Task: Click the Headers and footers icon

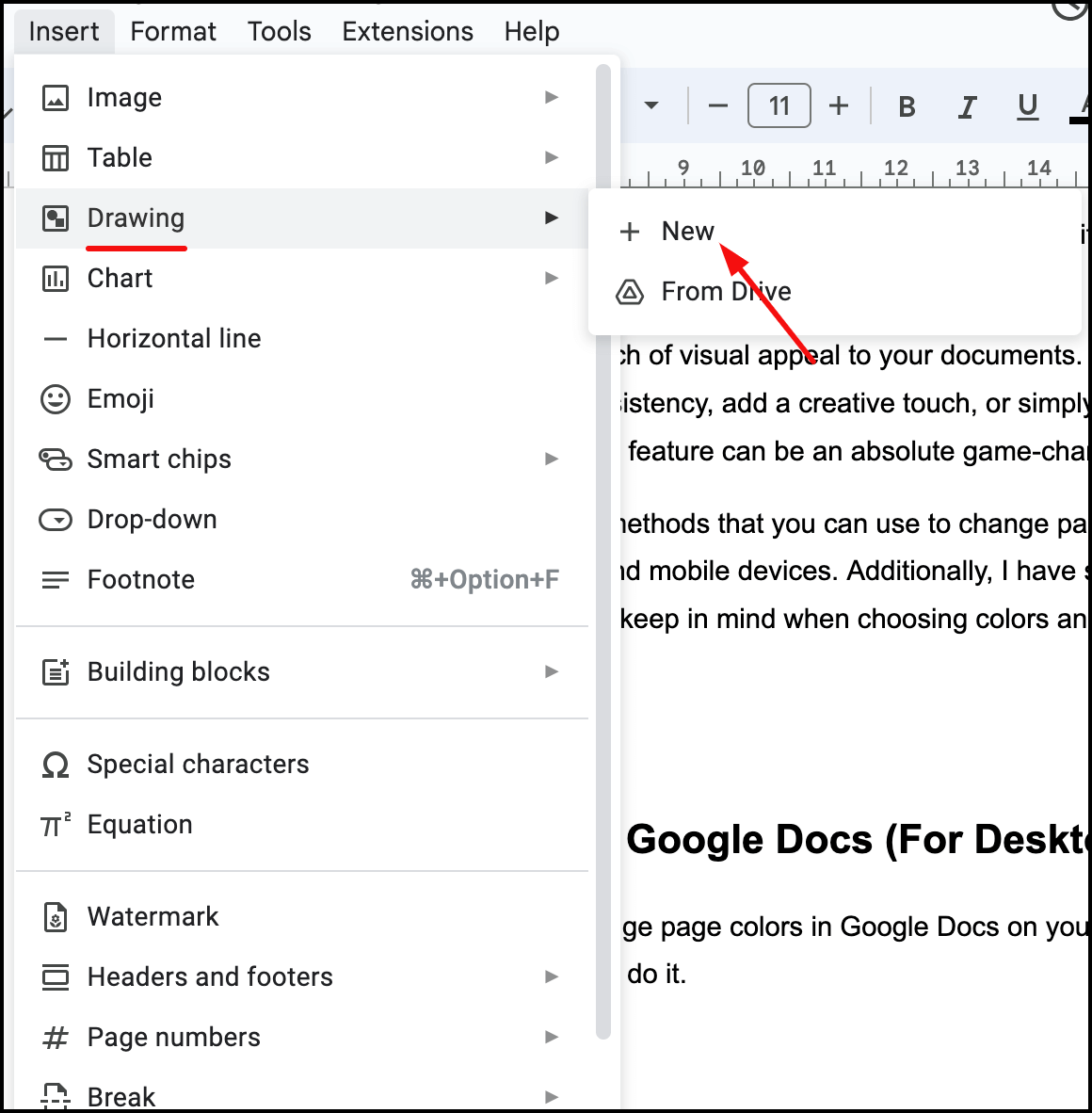Action: pos(56,977)
